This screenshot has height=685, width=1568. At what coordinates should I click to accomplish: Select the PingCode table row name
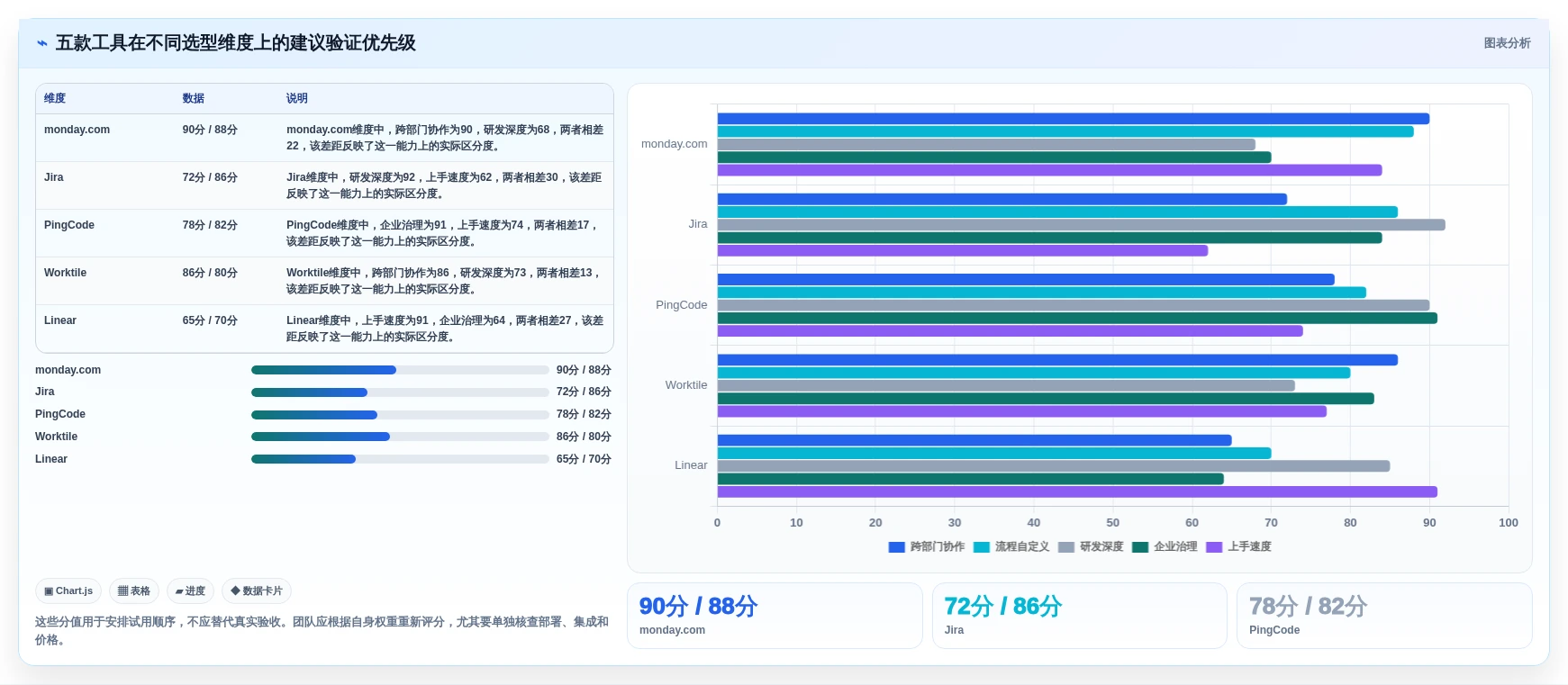(69, 225)
